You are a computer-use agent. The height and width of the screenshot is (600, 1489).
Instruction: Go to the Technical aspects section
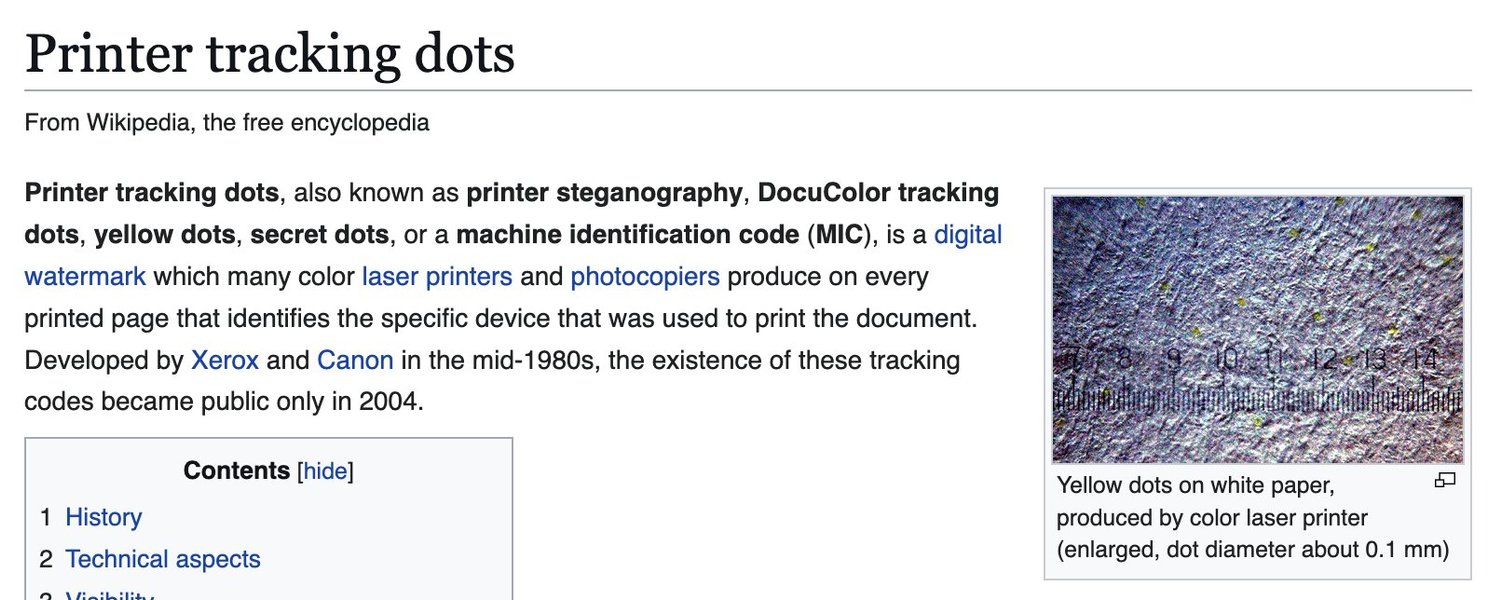[163, 559]
